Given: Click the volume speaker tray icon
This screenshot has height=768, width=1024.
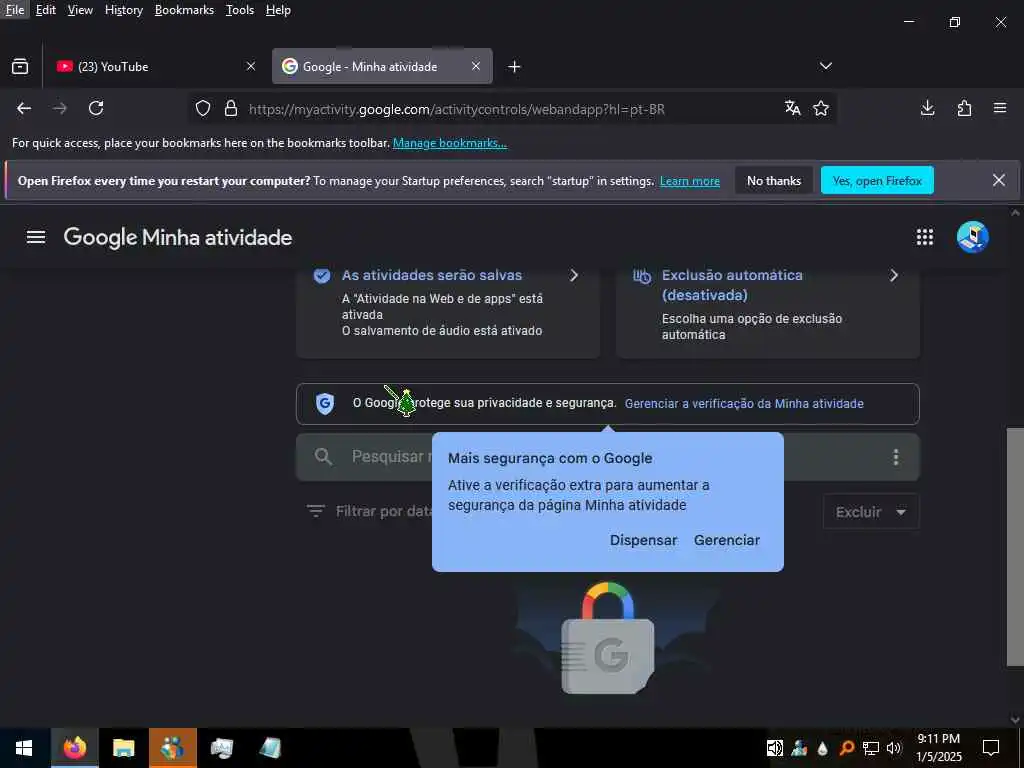Looking at the screenshot, I should 894,748.
